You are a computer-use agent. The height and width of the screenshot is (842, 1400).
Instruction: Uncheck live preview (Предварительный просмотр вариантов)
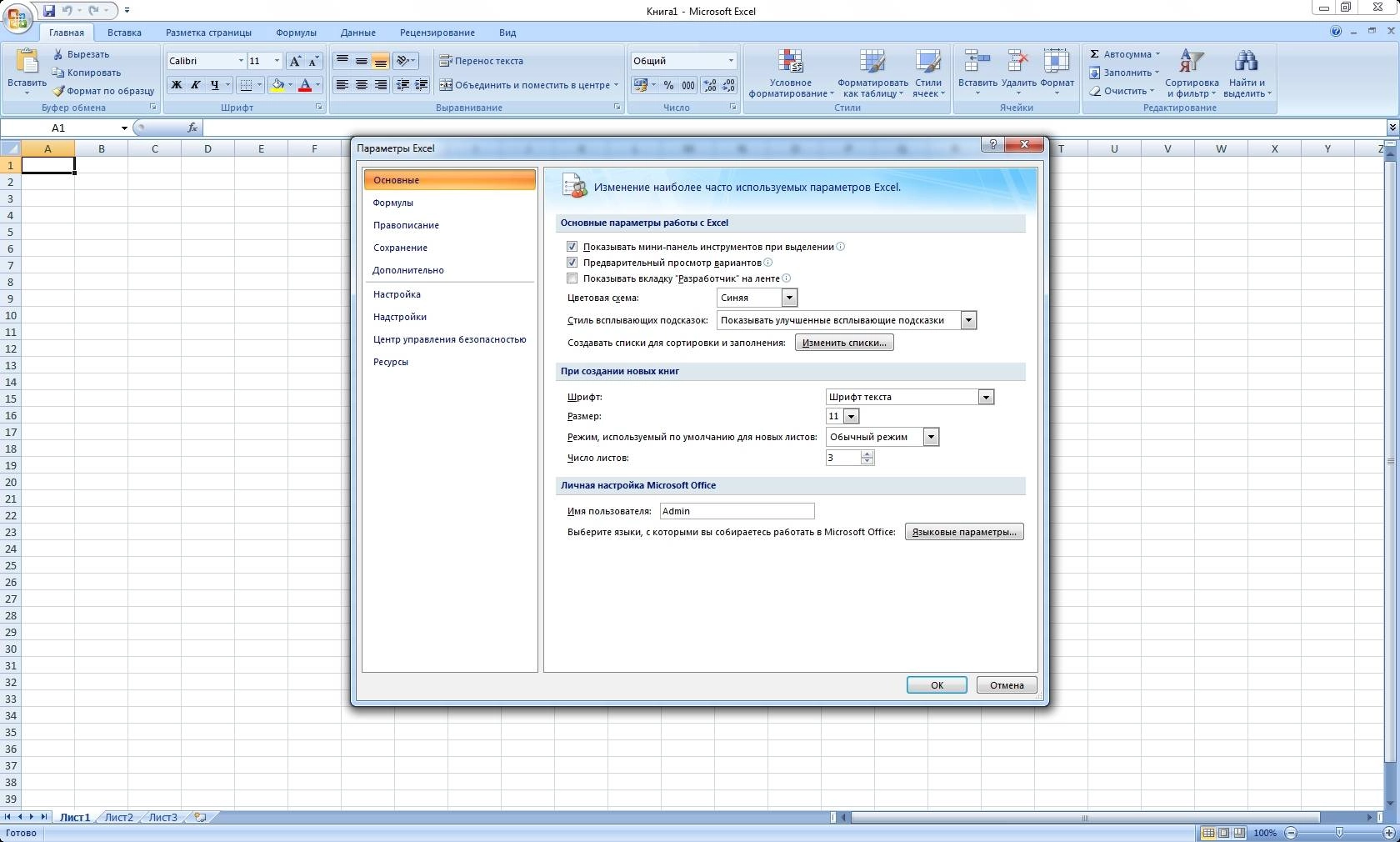572,263
